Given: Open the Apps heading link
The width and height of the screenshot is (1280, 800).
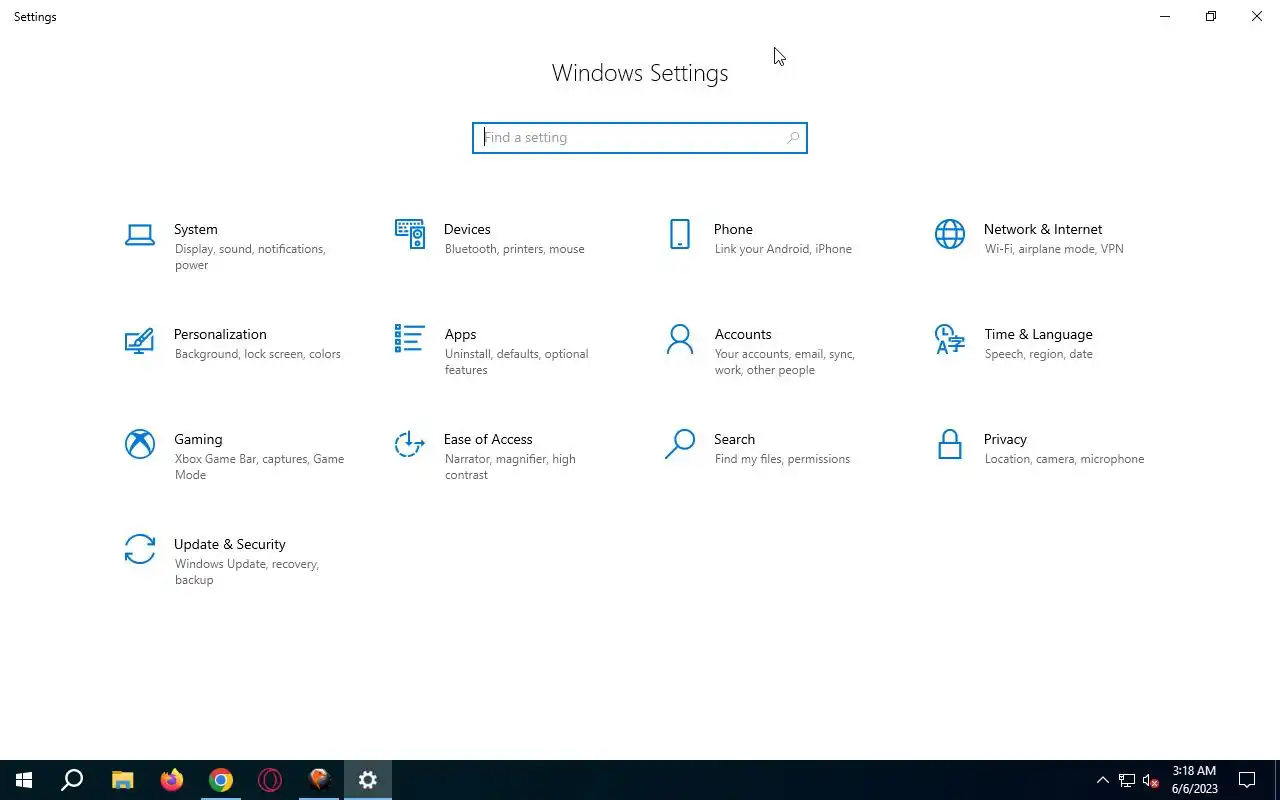Looking at the screenshot, I should (460, 334).
